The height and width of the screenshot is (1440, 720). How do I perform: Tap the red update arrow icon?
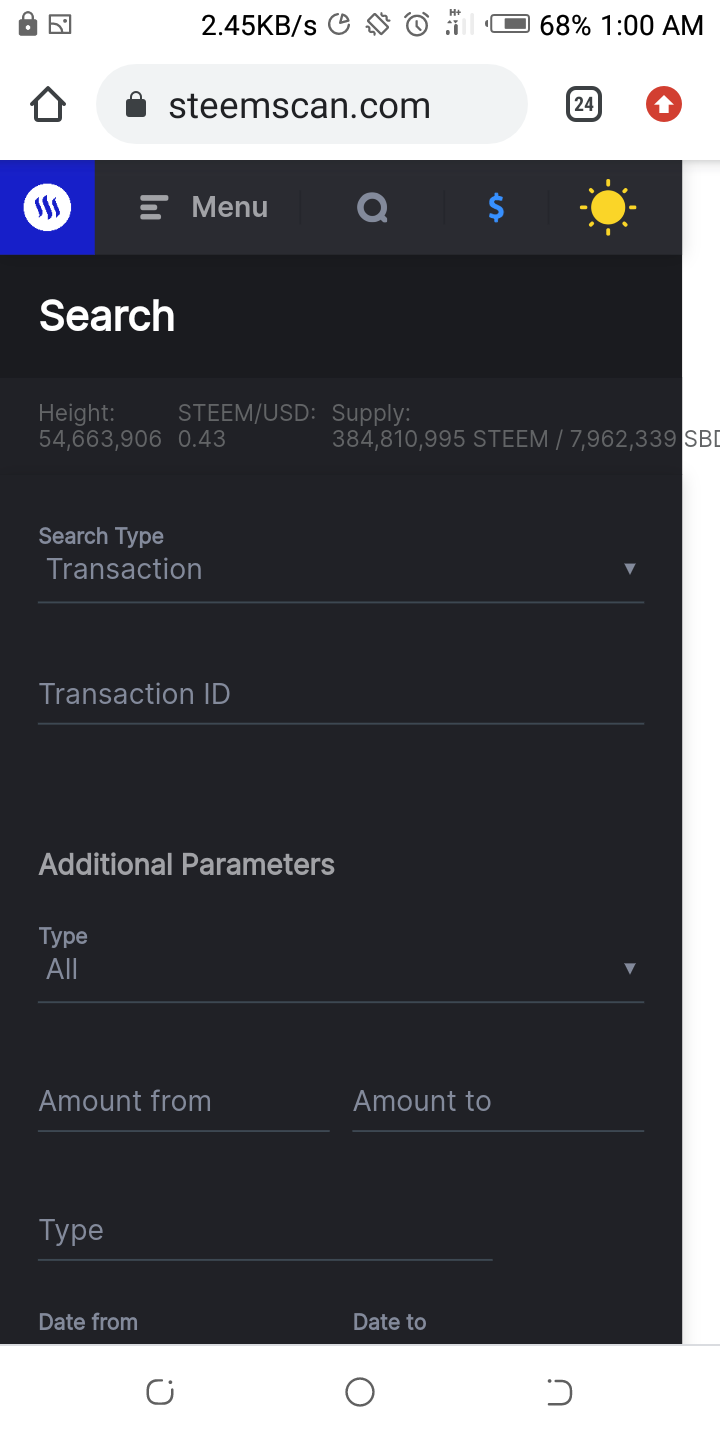pos(664,104)
